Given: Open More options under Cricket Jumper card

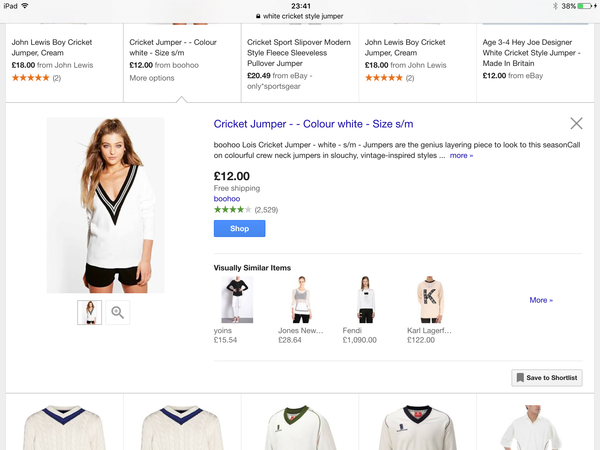Looking at the screenshot, I should [x=152, y=78].
